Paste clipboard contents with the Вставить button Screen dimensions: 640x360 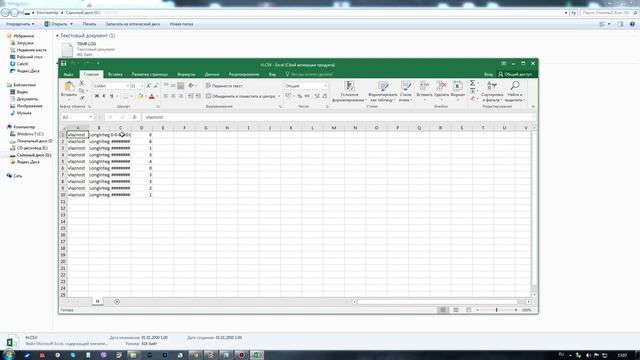tap(69, 90)
